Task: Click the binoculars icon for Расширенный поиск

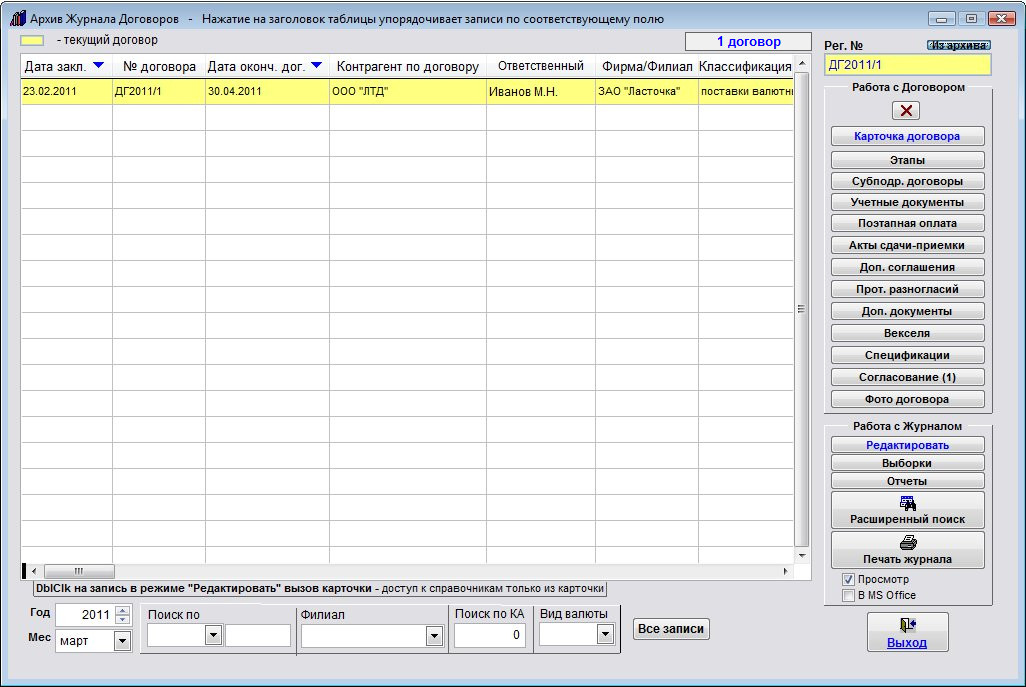Action: (908, 503)
